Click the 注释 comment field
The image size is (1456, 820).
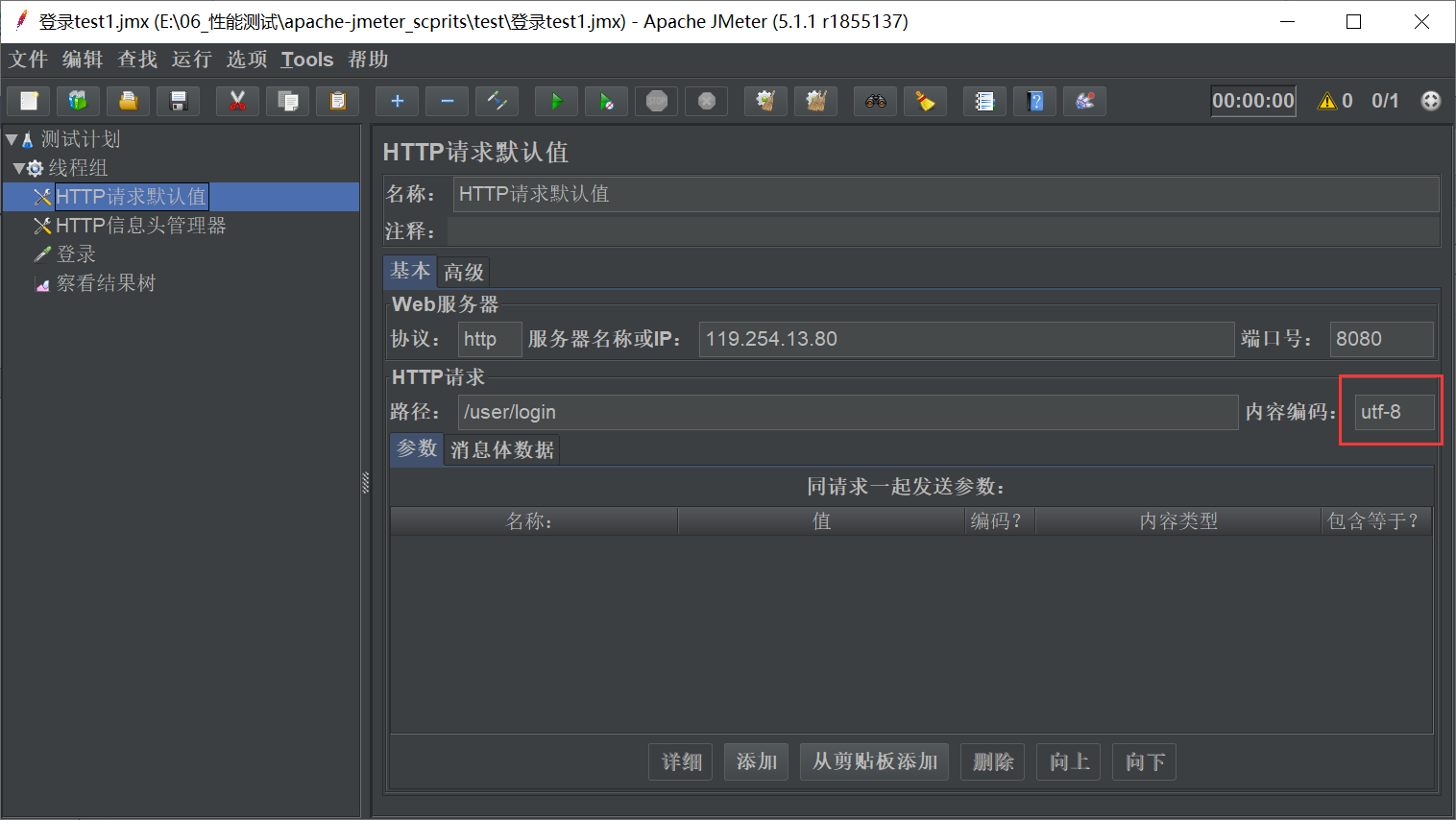click(943, 231)
